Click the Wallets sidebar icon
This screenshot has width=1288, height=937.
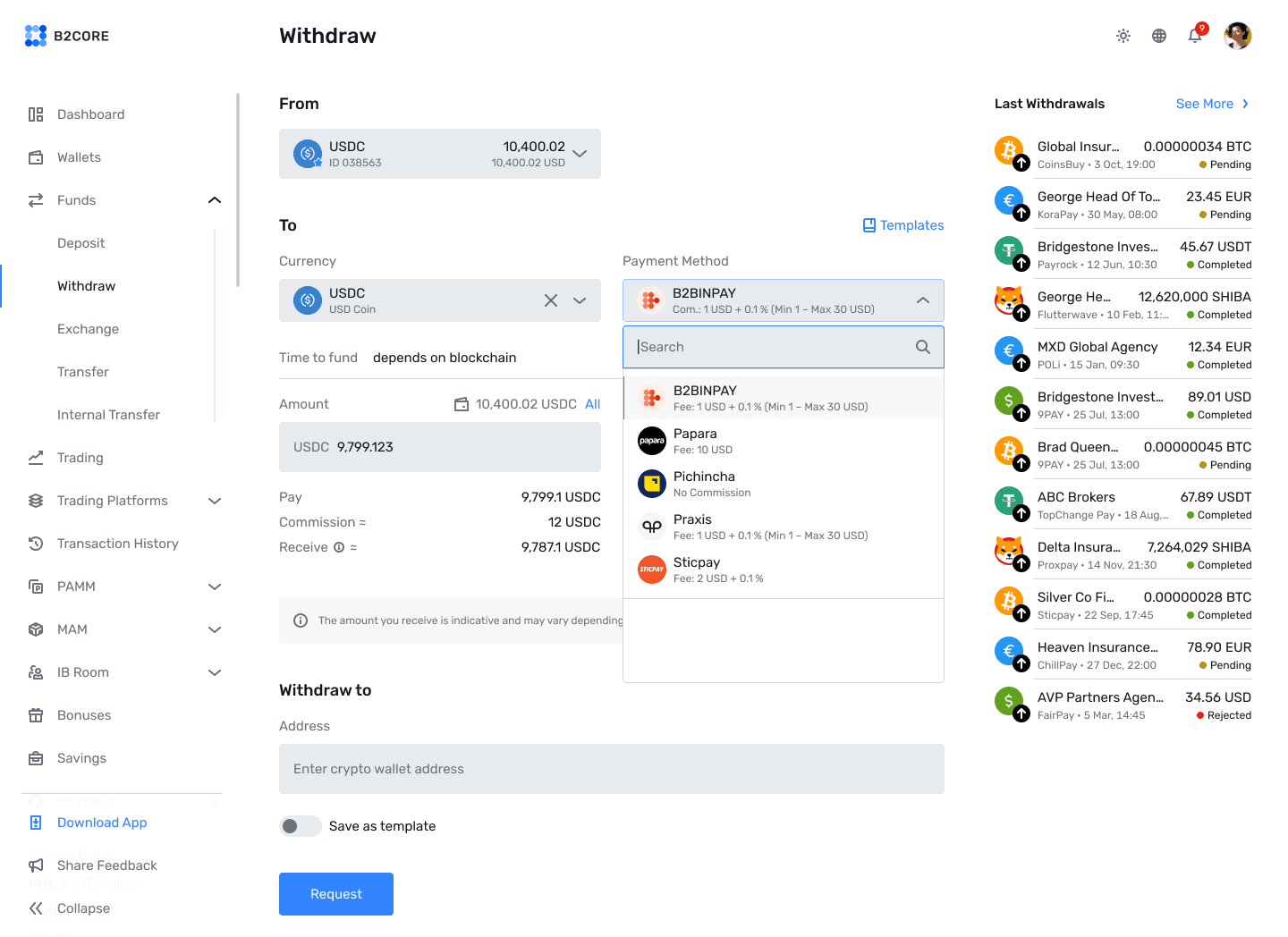pyautogui.click(x=36, y=157)
